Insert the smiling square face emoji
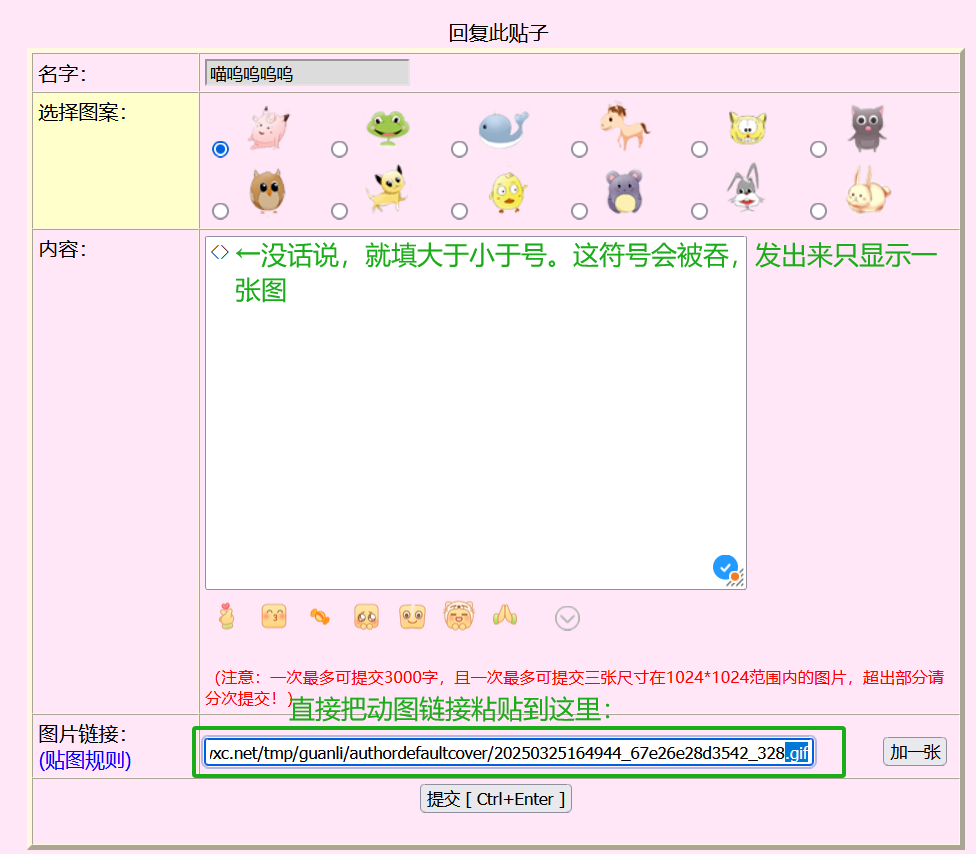The height and width of the screenshot is (854, 976). pyautogui.click(x=412, y=617)
